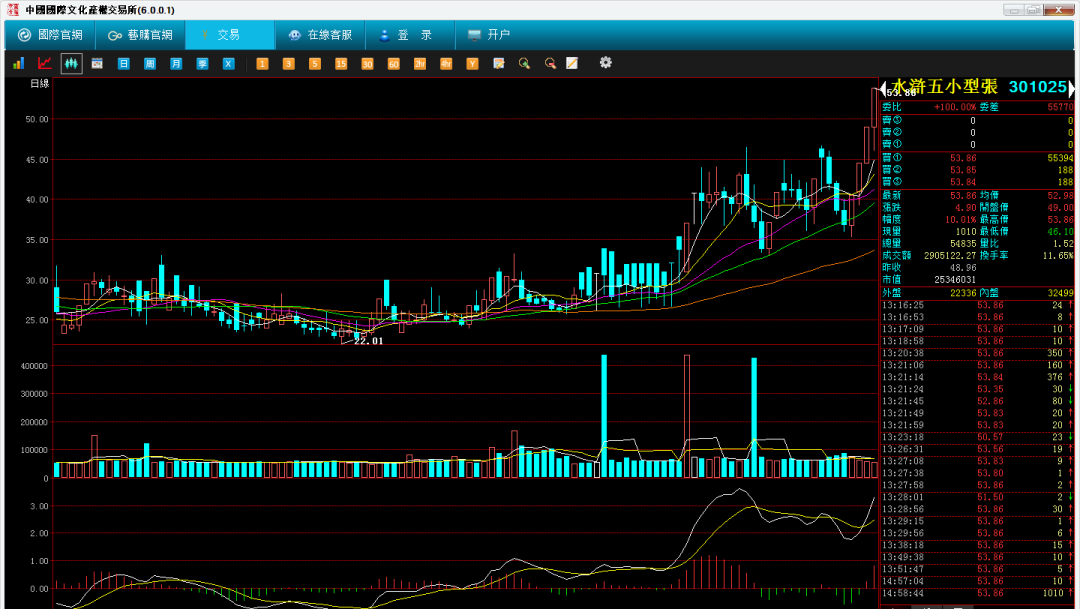Select the 2hr interval button
This screenshot has height=609, width=1080.
419,63
